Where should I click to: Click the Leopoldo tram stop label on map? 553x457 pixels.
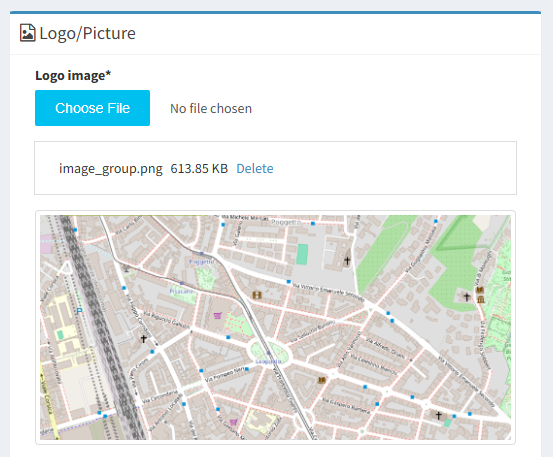pos(268,361)
